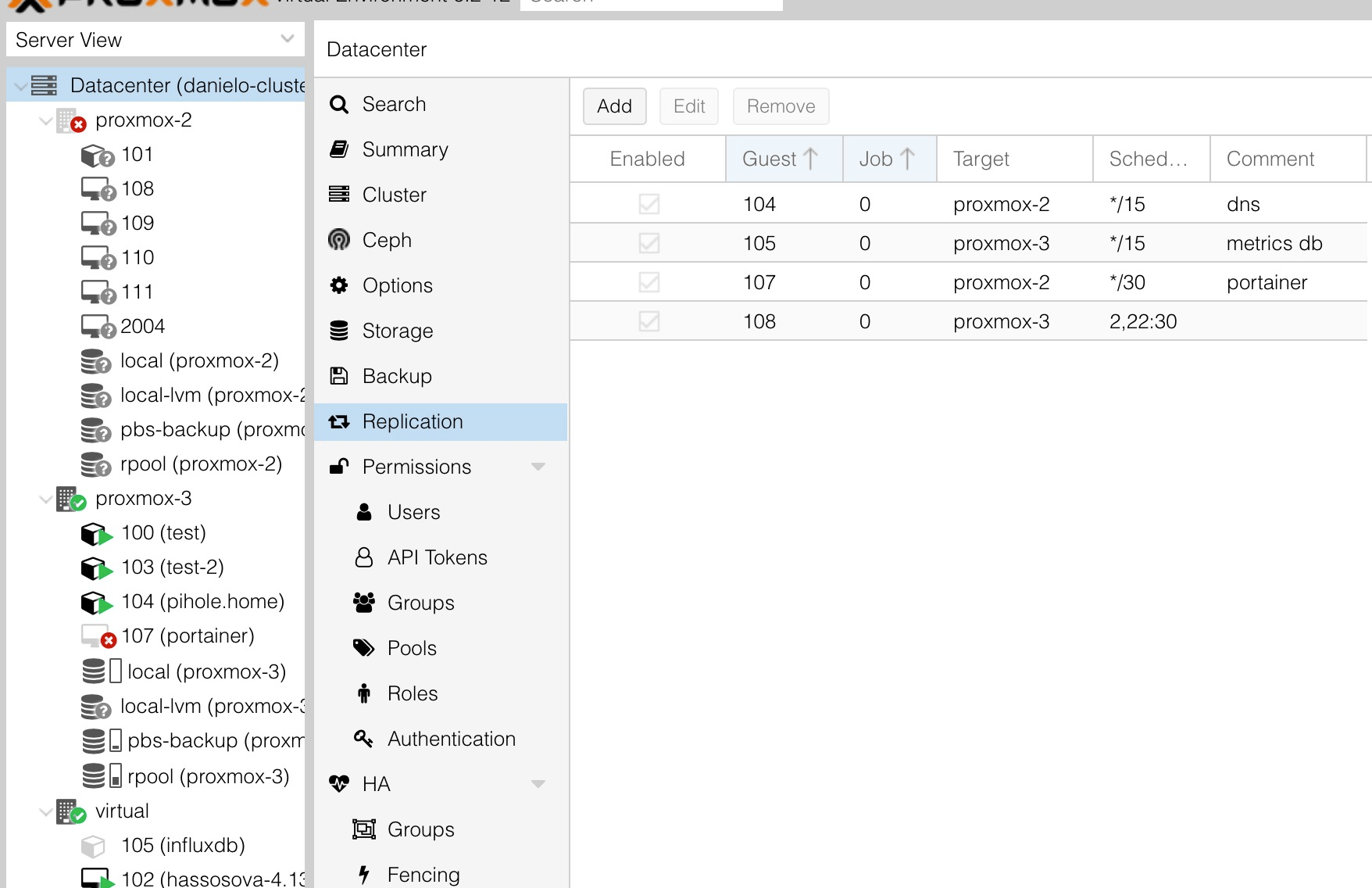The width and height of the screenshot is (1372, 888).
Task: Click the VM monitor icon for 2004
Action: pyautogui.click(x=98, y=327)
